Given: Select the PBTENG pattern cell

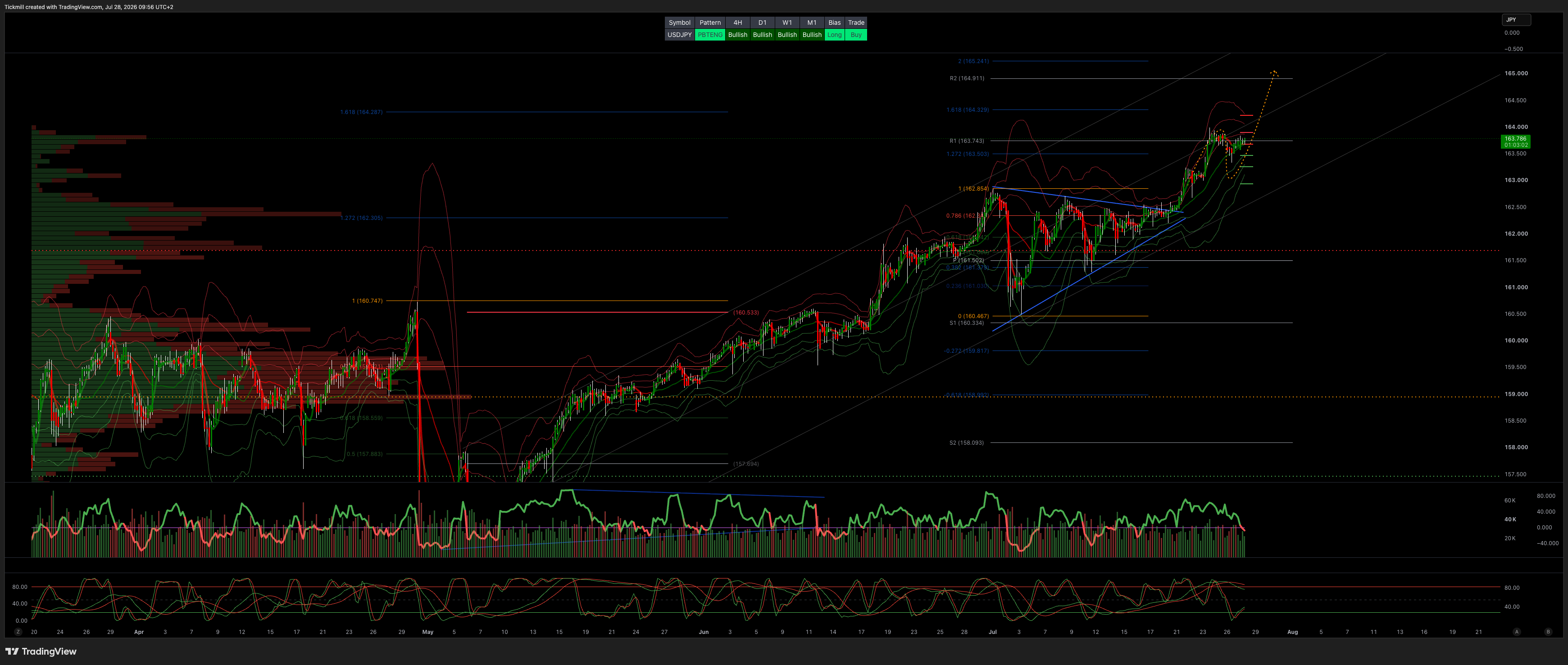Looking at the screenshot, I should (710, 35).
